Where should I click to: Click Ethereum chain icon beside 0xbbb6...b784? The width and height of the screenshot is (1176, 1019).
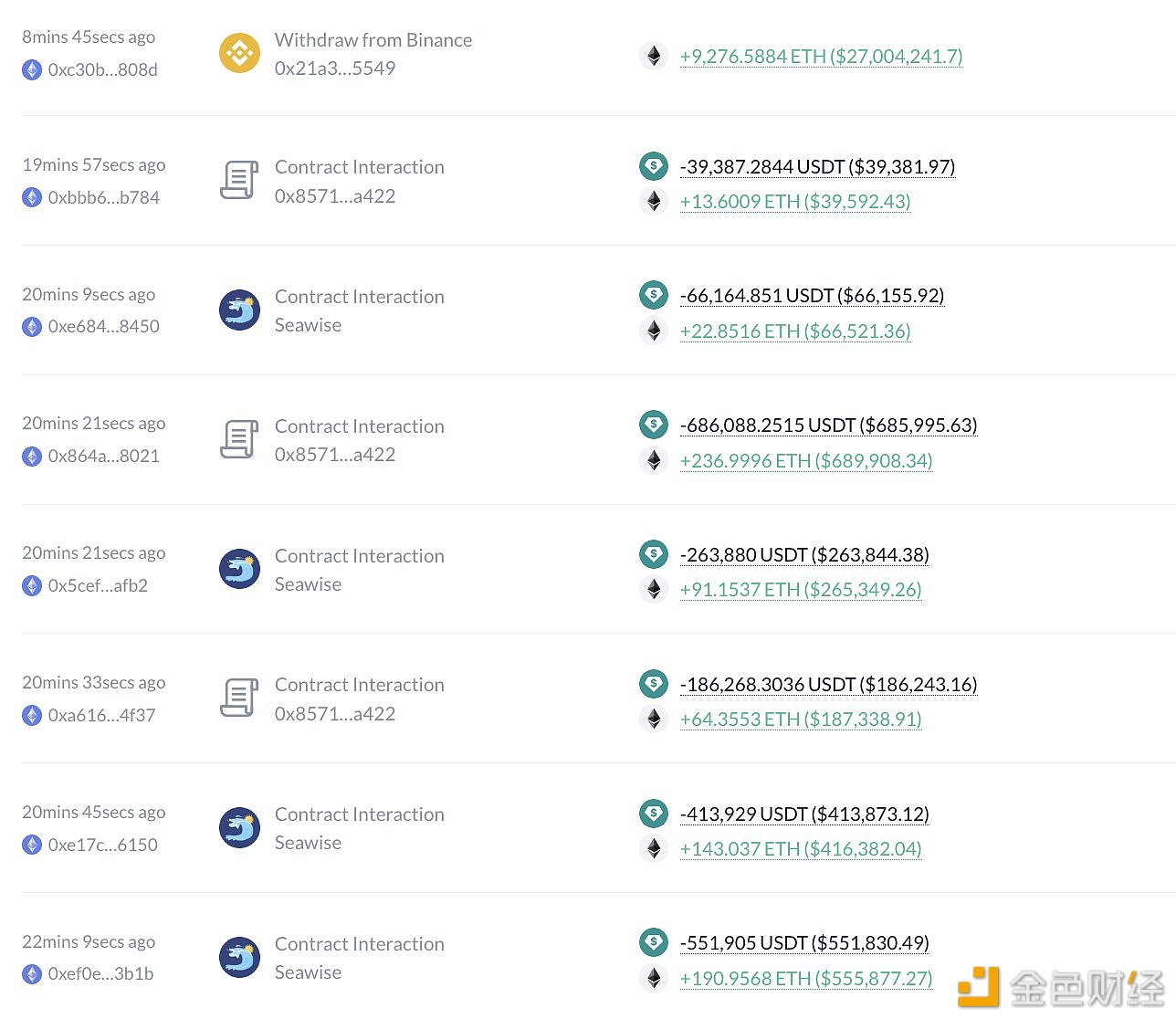tap(32, 197)
